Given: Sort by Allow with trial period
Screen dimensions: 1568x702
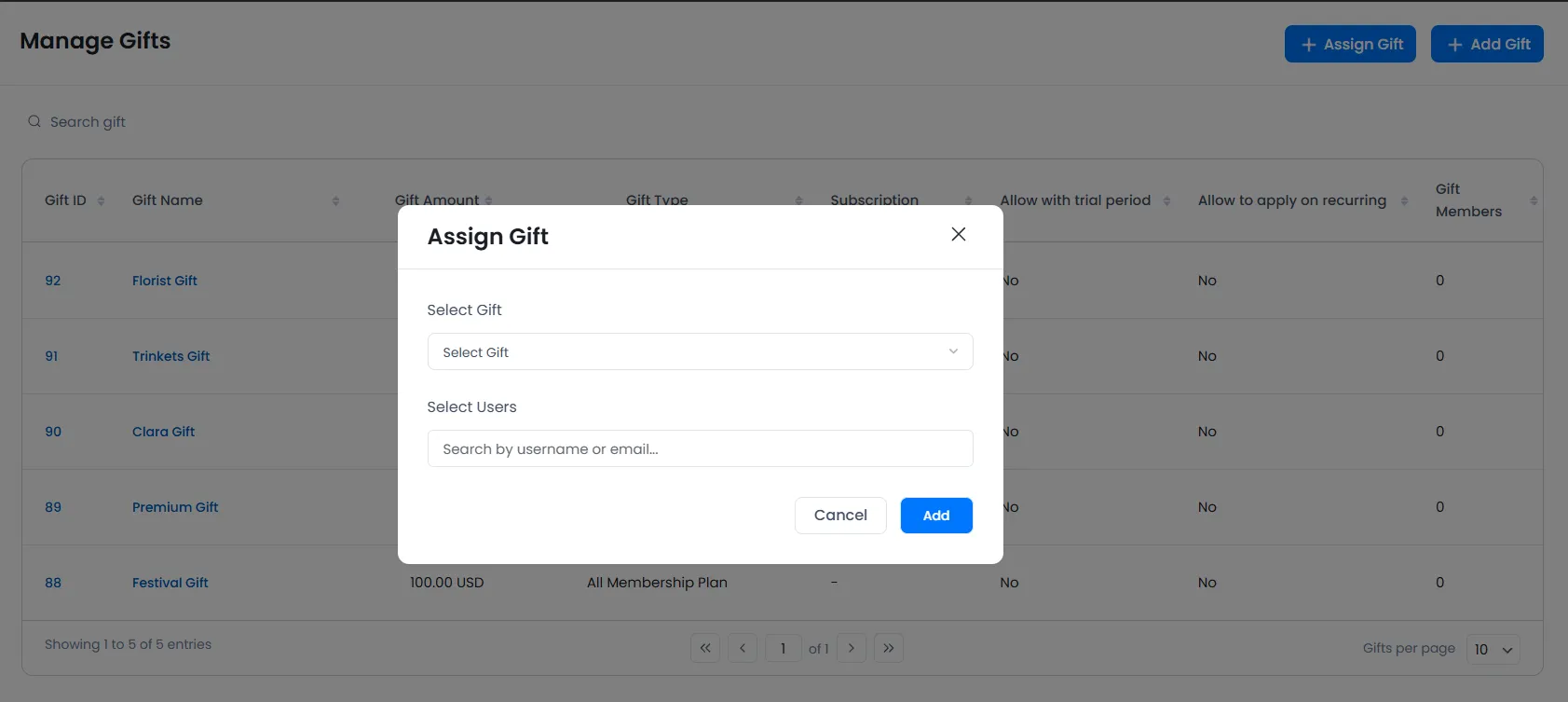Looking at the screenshot, I should (x=1166, y=200).
